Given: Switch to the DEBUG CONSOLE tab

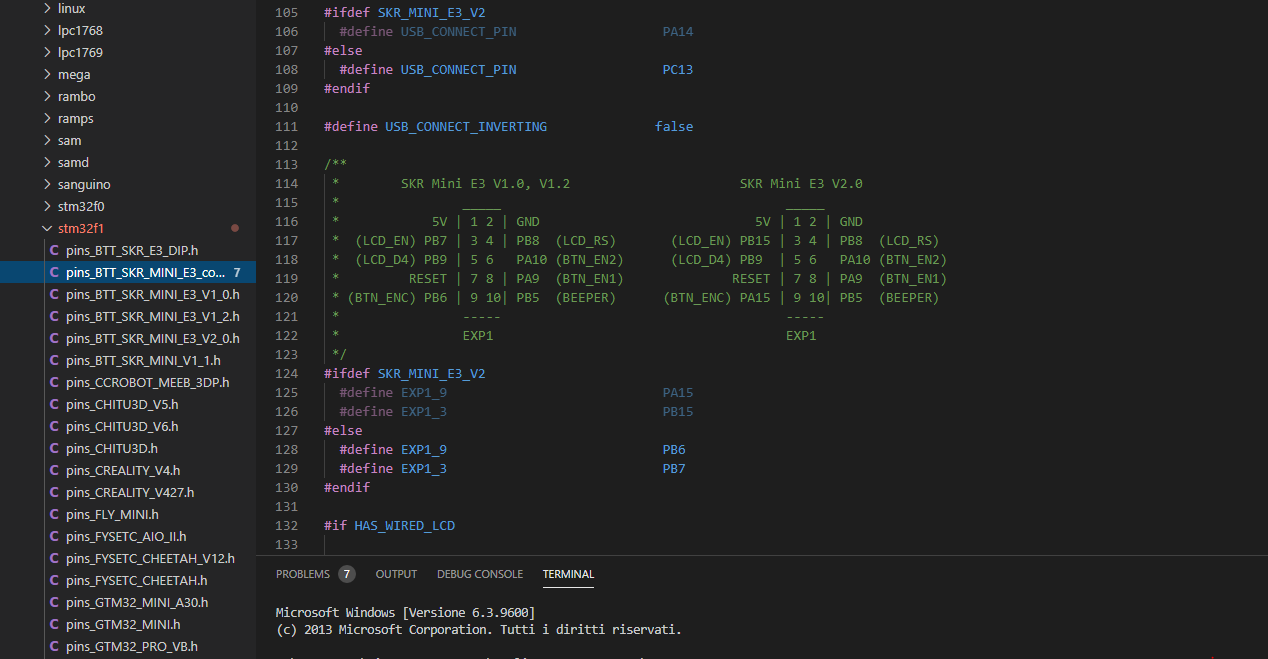Looking at the screenshot, I should pos(479,574).
